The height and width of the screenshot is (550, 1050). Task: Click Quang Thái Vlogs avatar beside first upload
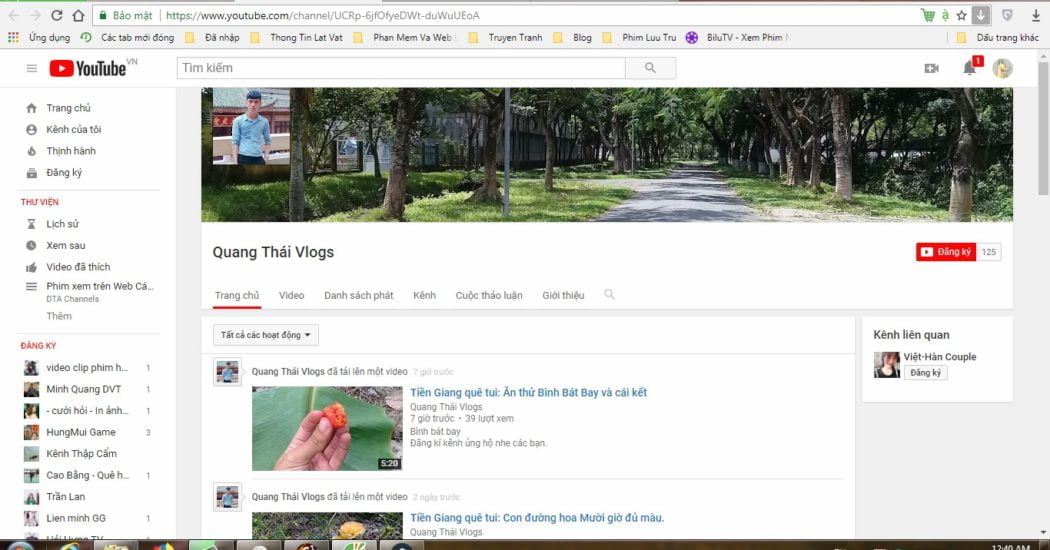click(227, 372)
